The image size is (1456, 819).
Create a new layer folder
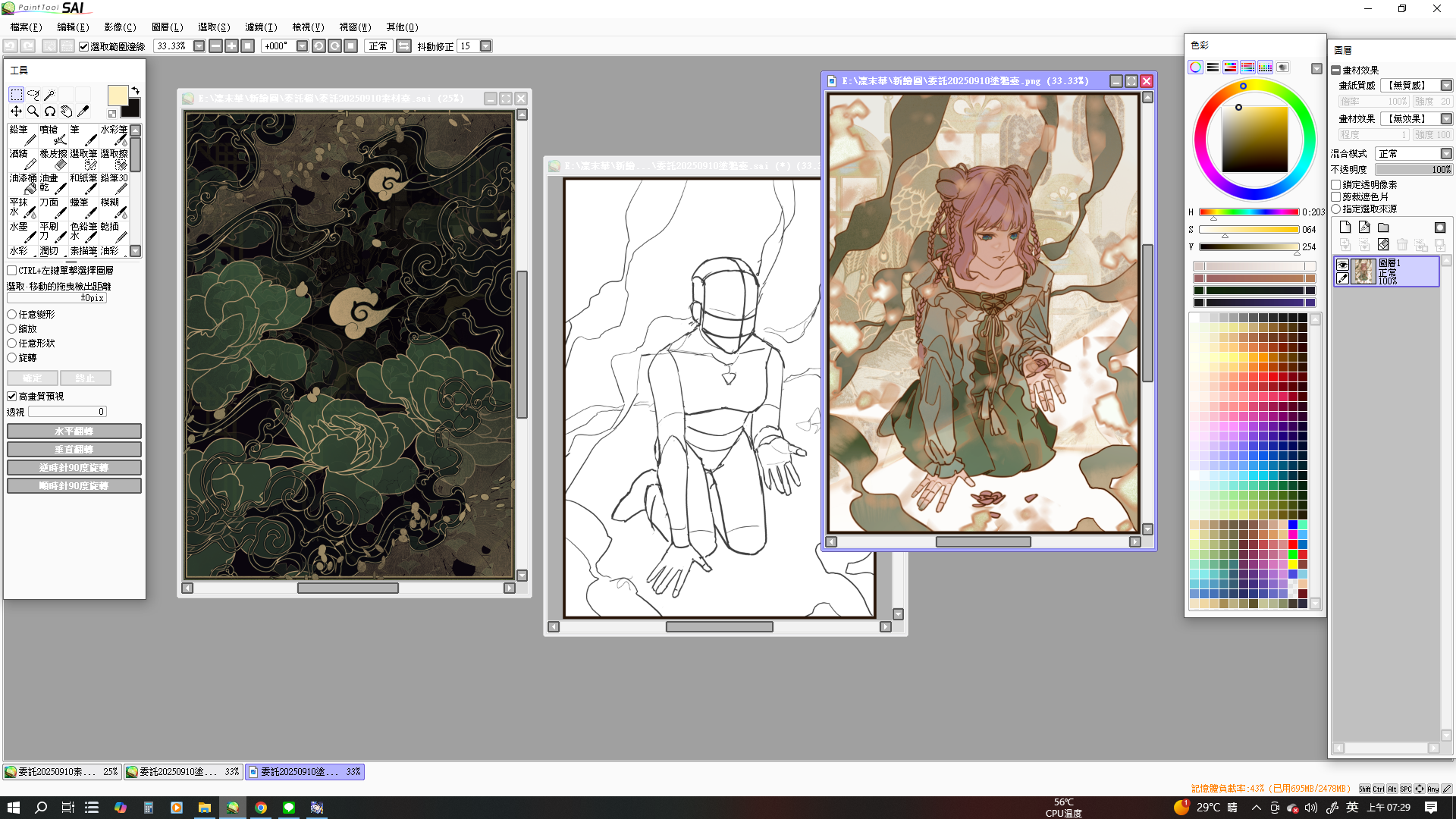coord(1383,227)
